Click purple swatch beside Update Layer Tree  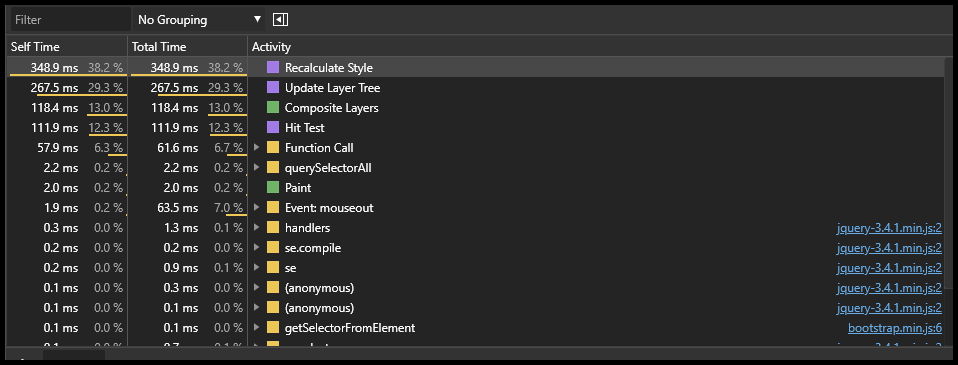pyautogui.click(x=273, y=88)
